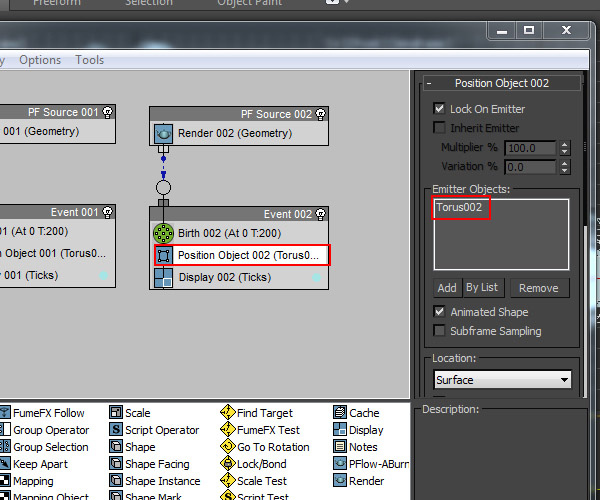Open the Location Surface dropdown
The width and height of the screenshot is (600, 500).
coord(502,380)
